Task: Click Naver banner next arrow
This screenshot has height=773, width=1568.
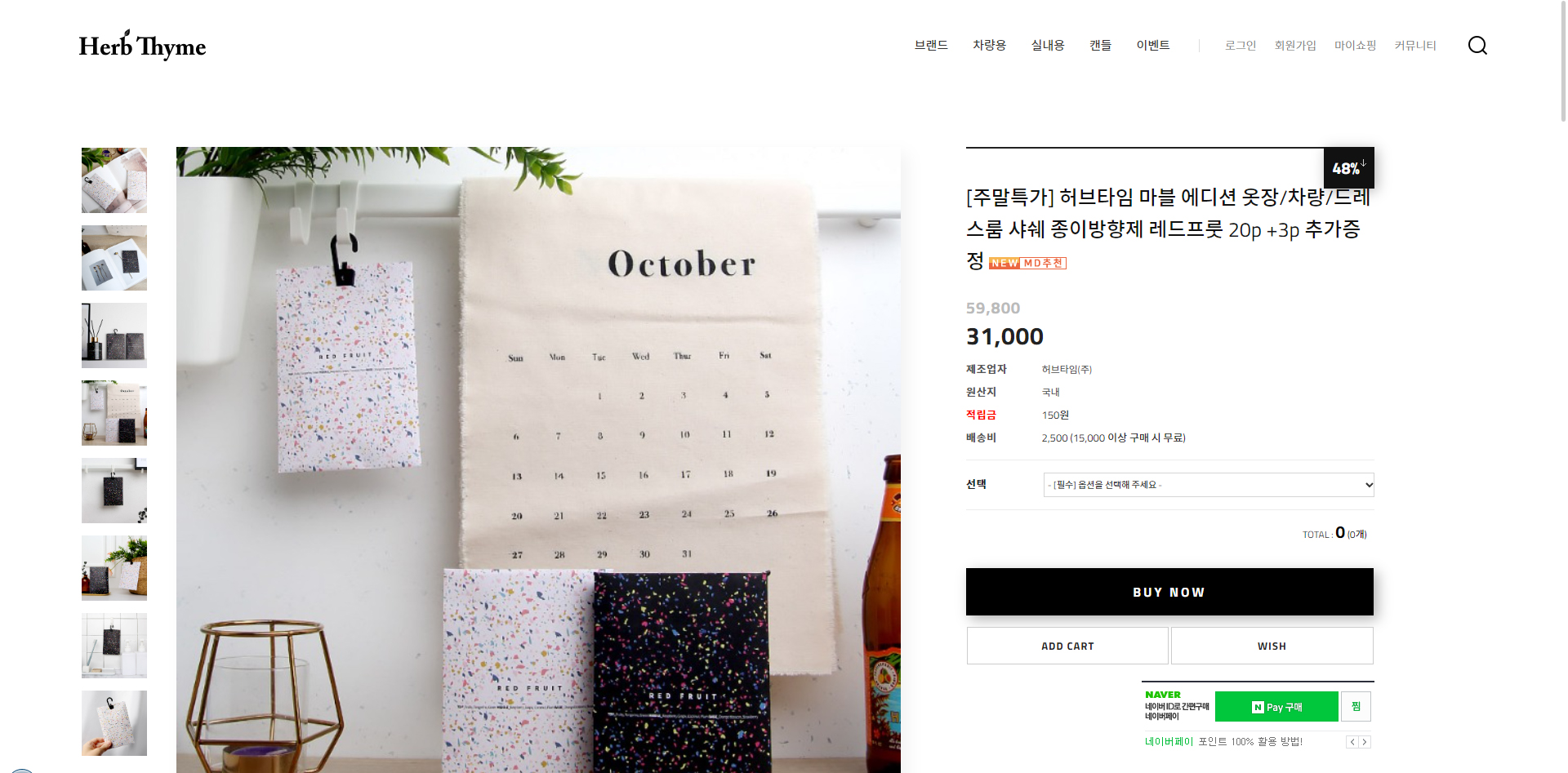Action: click(x=1365, y=742)
